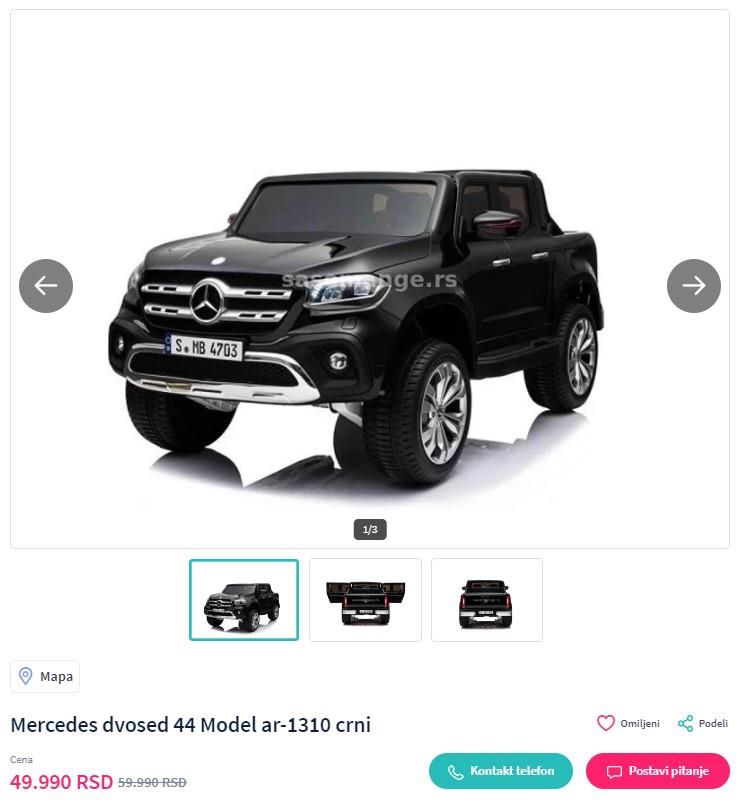
Task: Click the crossed-out 59.990 RSD old price
Action: (x=152, y=782)
